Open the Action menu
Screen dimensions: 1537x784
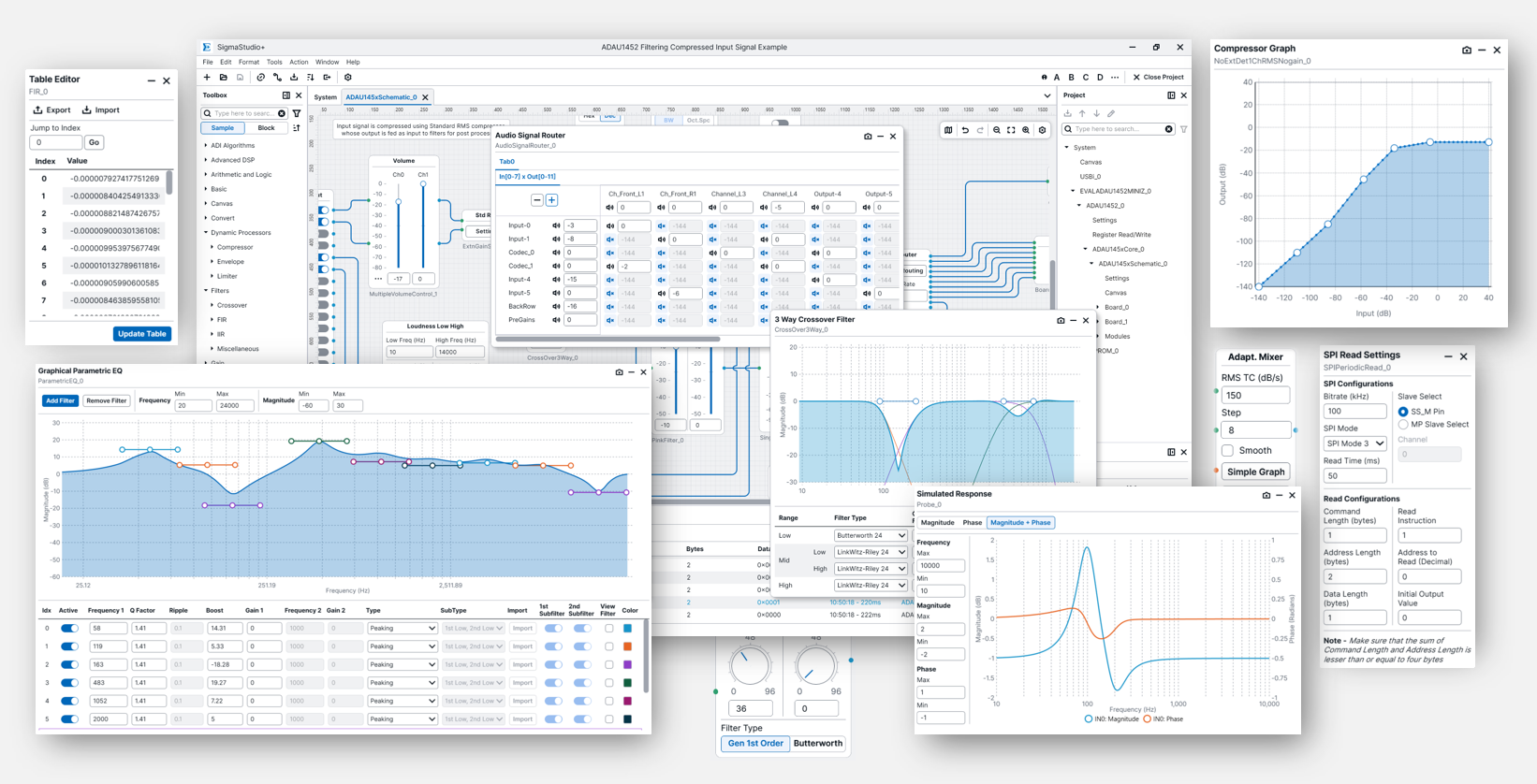pyautogui.click(x=299, y=63)
